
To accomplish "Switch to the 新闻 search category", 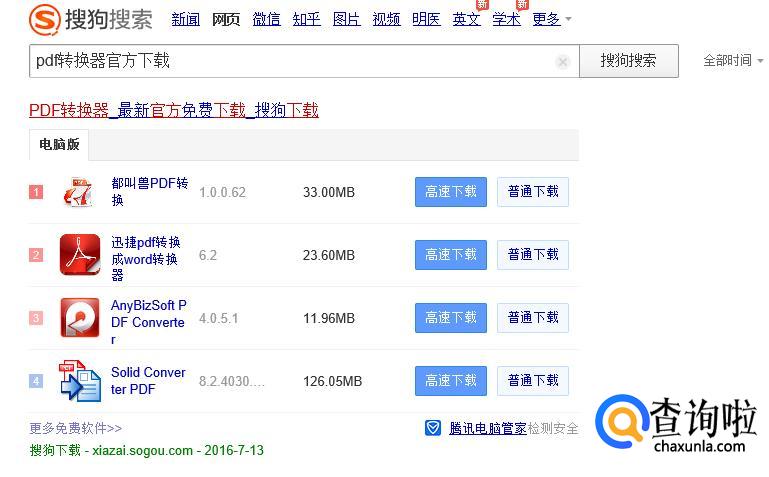I will (185, 19).
